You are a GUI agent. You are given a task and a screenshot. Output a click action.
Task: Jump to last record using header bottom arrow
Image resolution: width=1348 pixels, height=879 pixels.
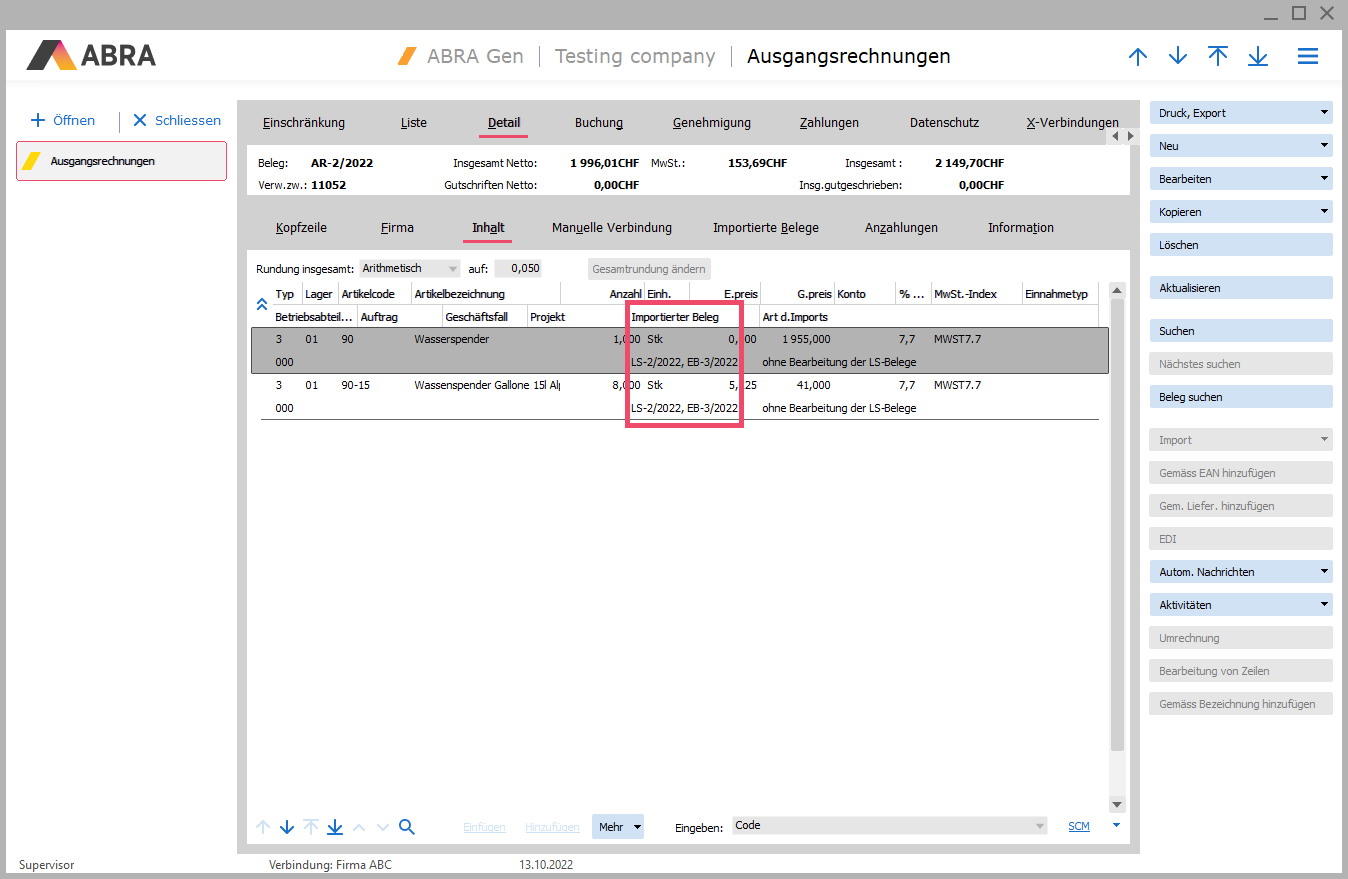[x=1258, y=57]
